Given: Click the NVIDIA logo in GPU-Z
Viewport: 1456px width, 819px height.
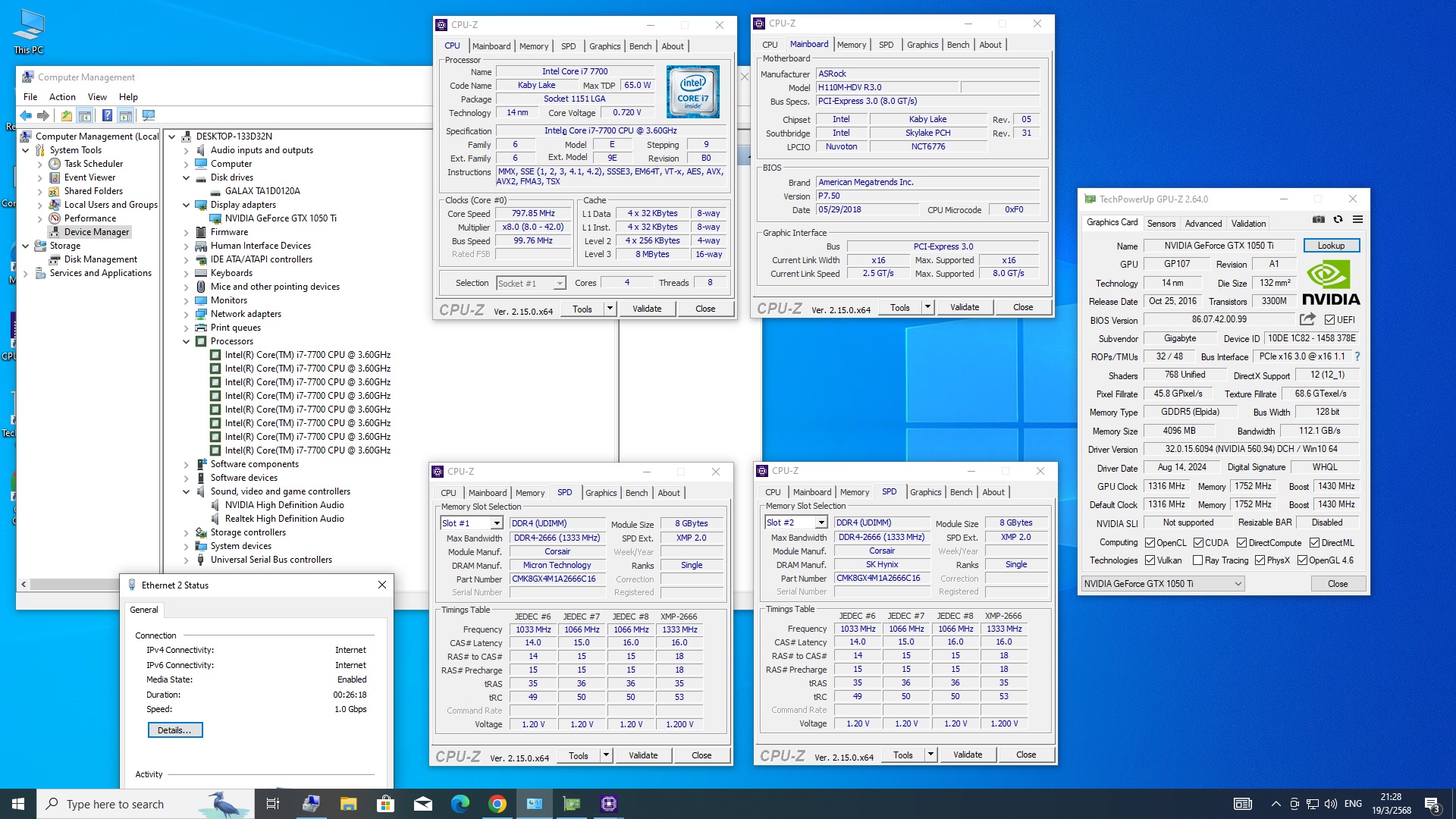Looking at the screenshot, I should (x=1330, y=281).
